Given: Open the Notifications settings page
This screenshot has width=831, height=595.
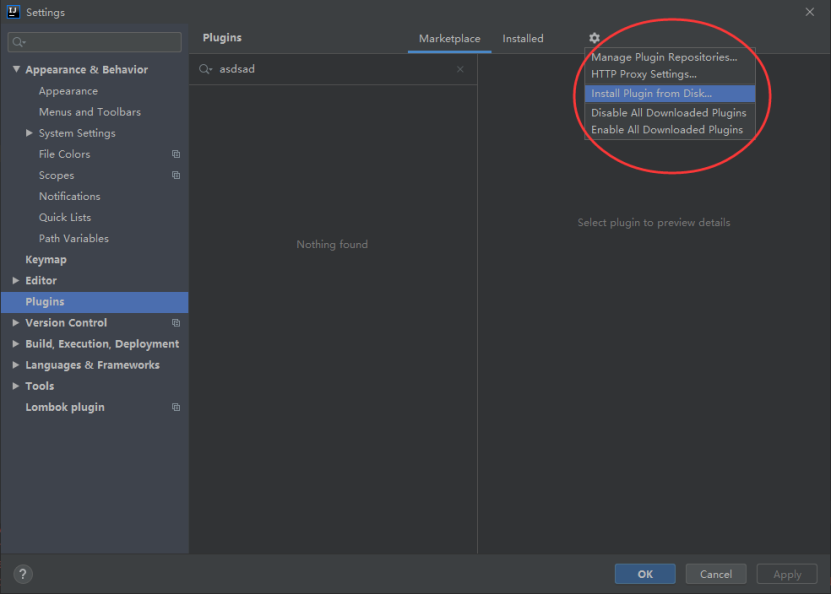Looking at the screenshot, I should coord(69,196).
